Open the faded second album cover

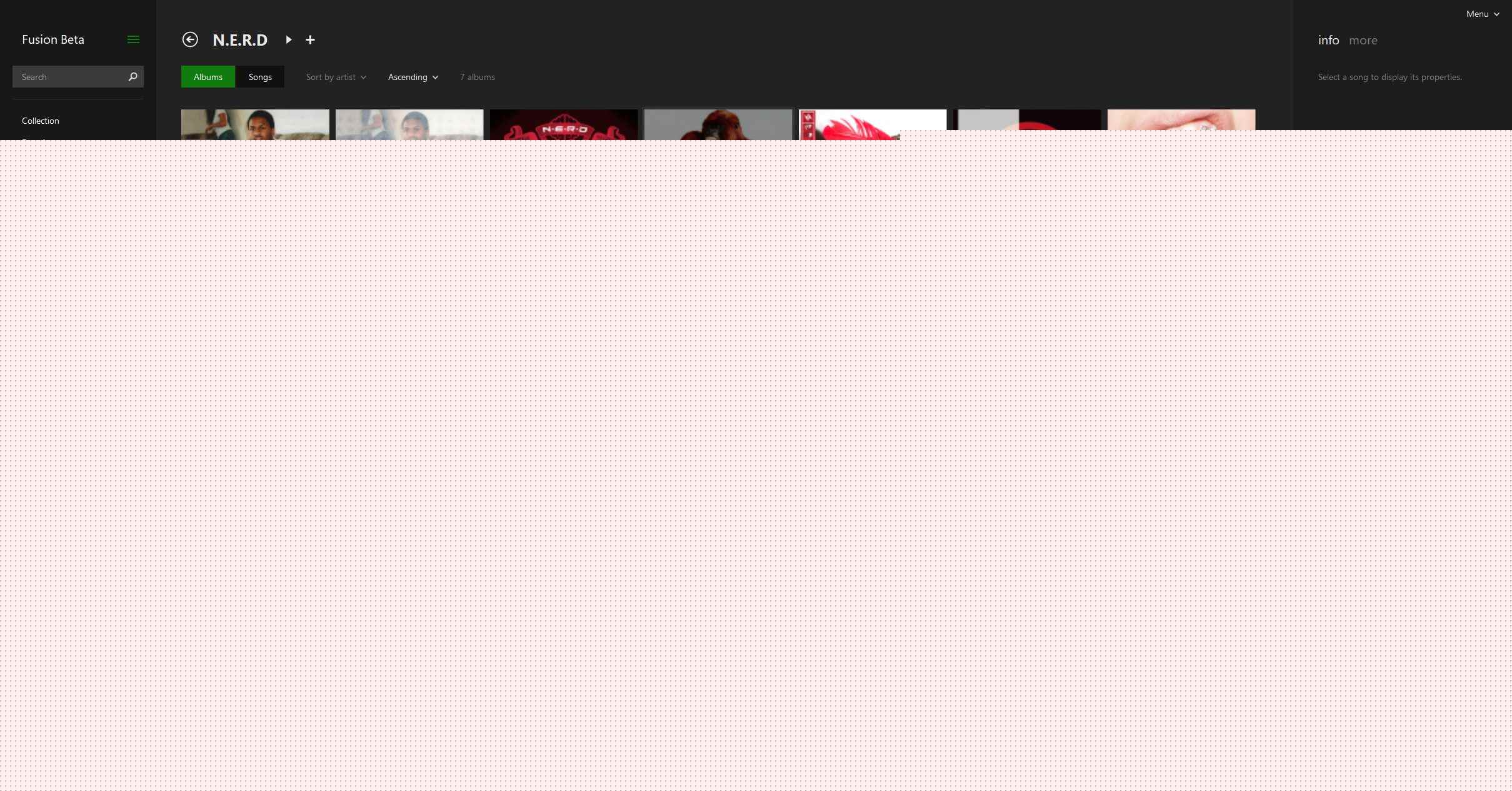click(x=409, y=124)
